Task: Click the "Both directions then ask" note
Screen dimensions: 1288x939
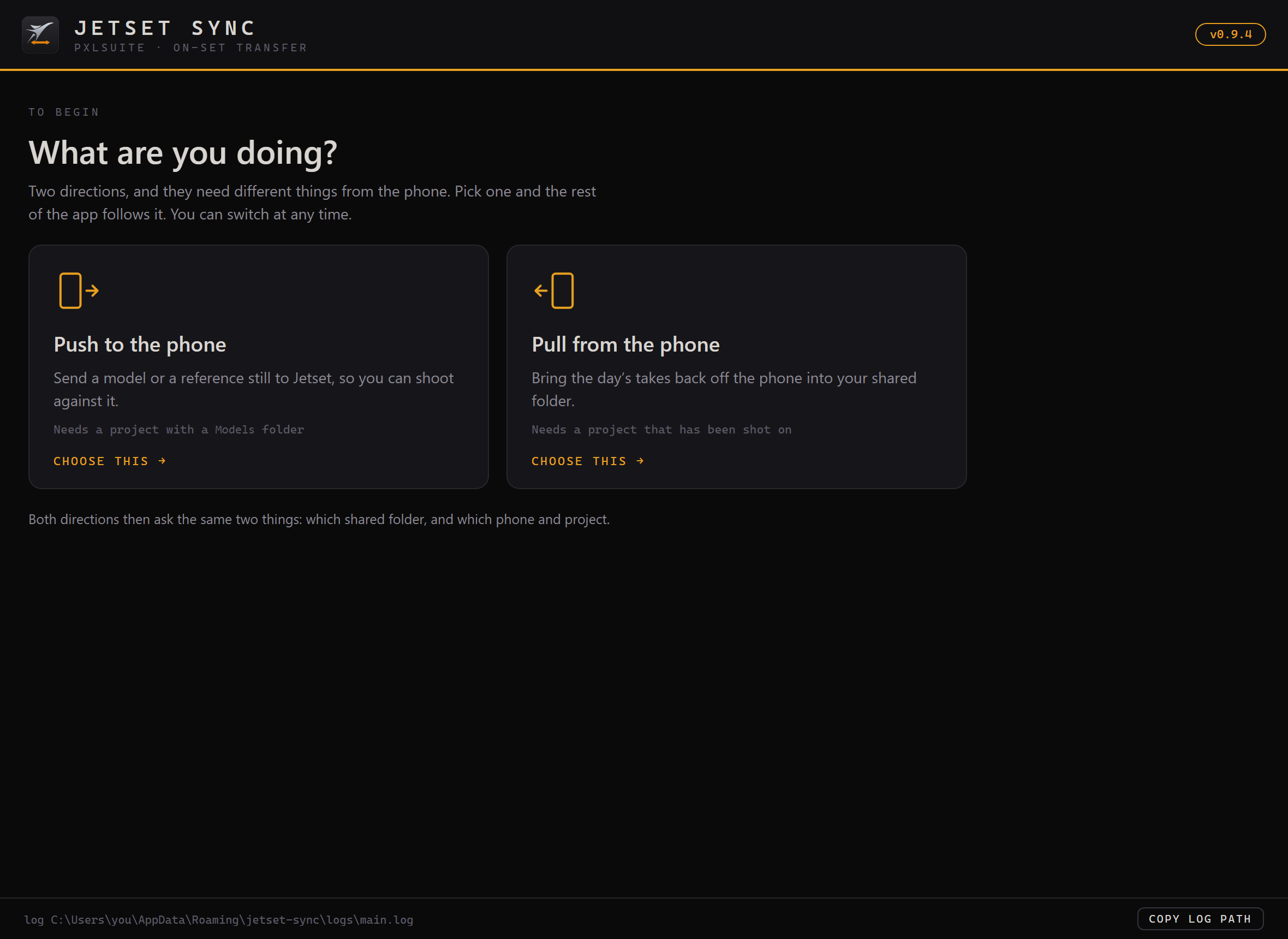Action: pos(319,520)
